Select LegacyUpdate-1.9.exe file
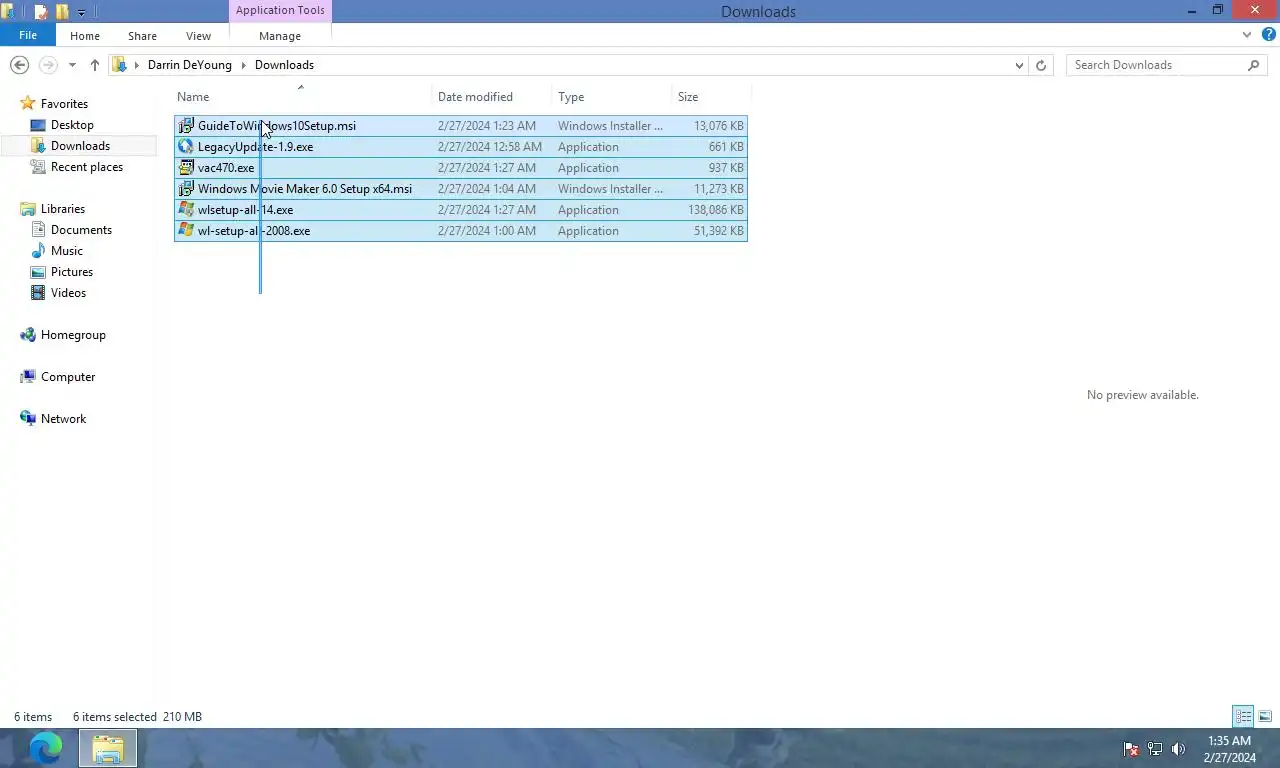The height and width of the screenshot is (768, 1280). 460,147
